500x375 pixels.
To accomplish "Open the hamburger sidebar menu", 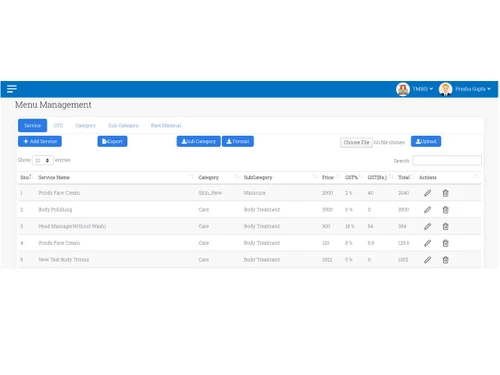I will coord(12,89).
